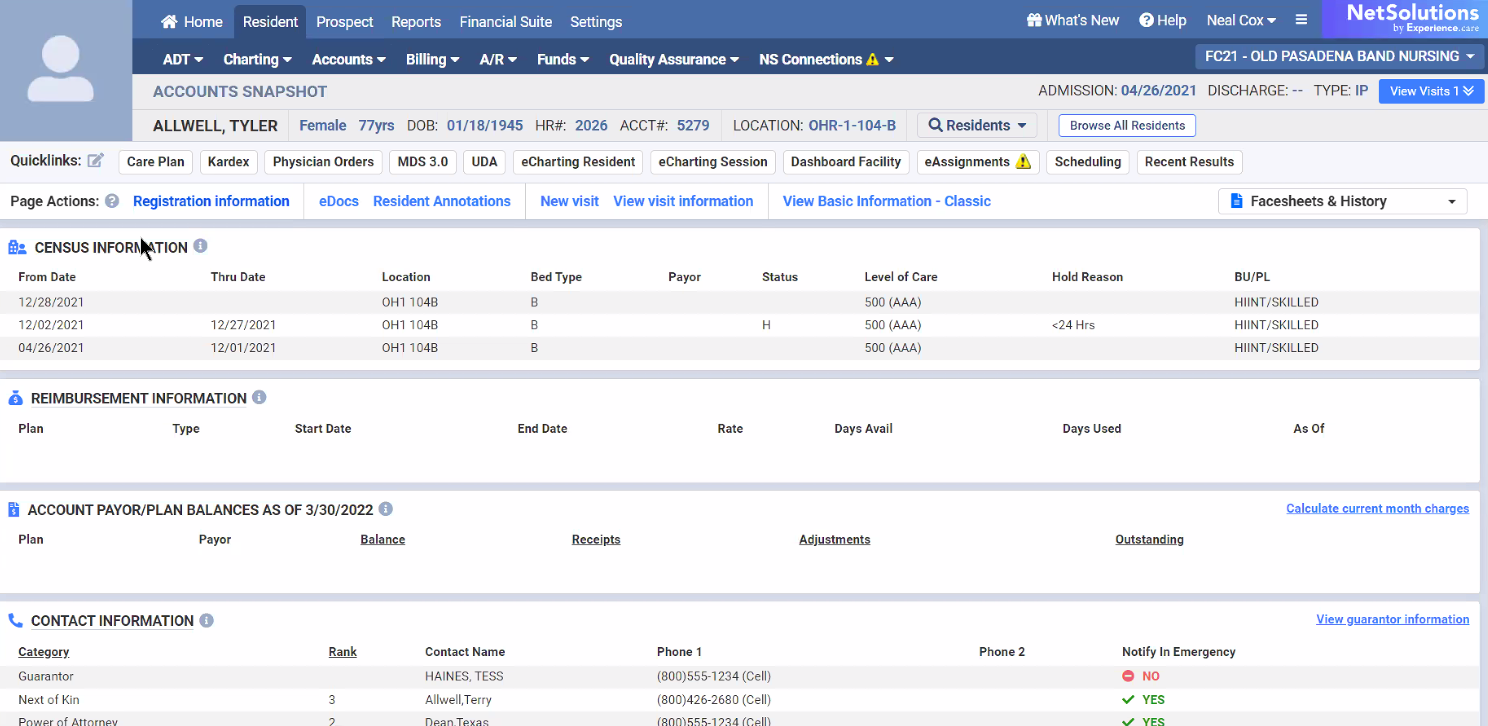Click the resident avatar placeholder photo
1488x726 pixels.
(x=66, y=70)
